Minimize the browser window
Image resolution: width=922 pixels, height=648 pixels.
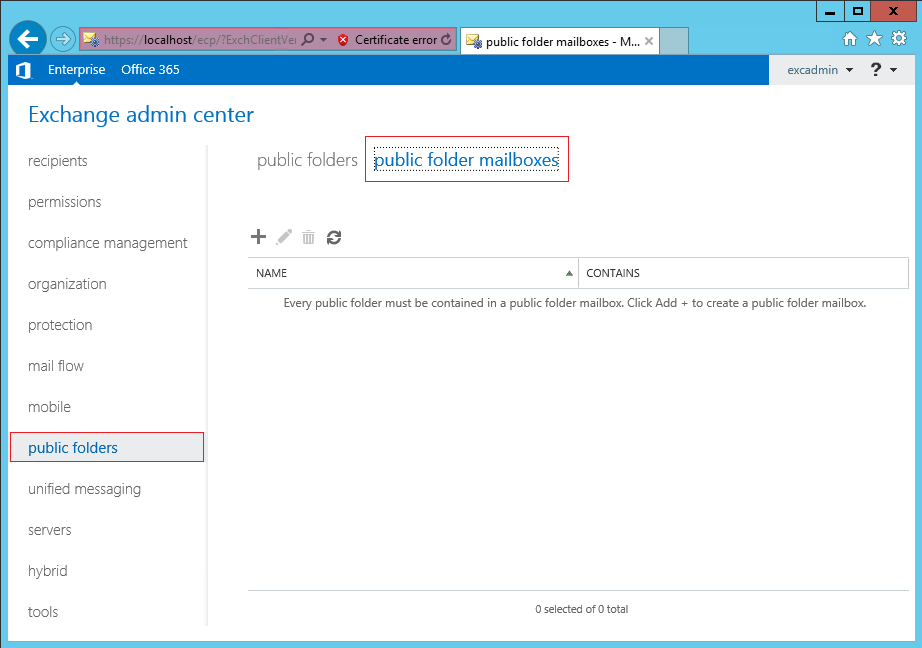pyautogui.click(x=830, y=11)
